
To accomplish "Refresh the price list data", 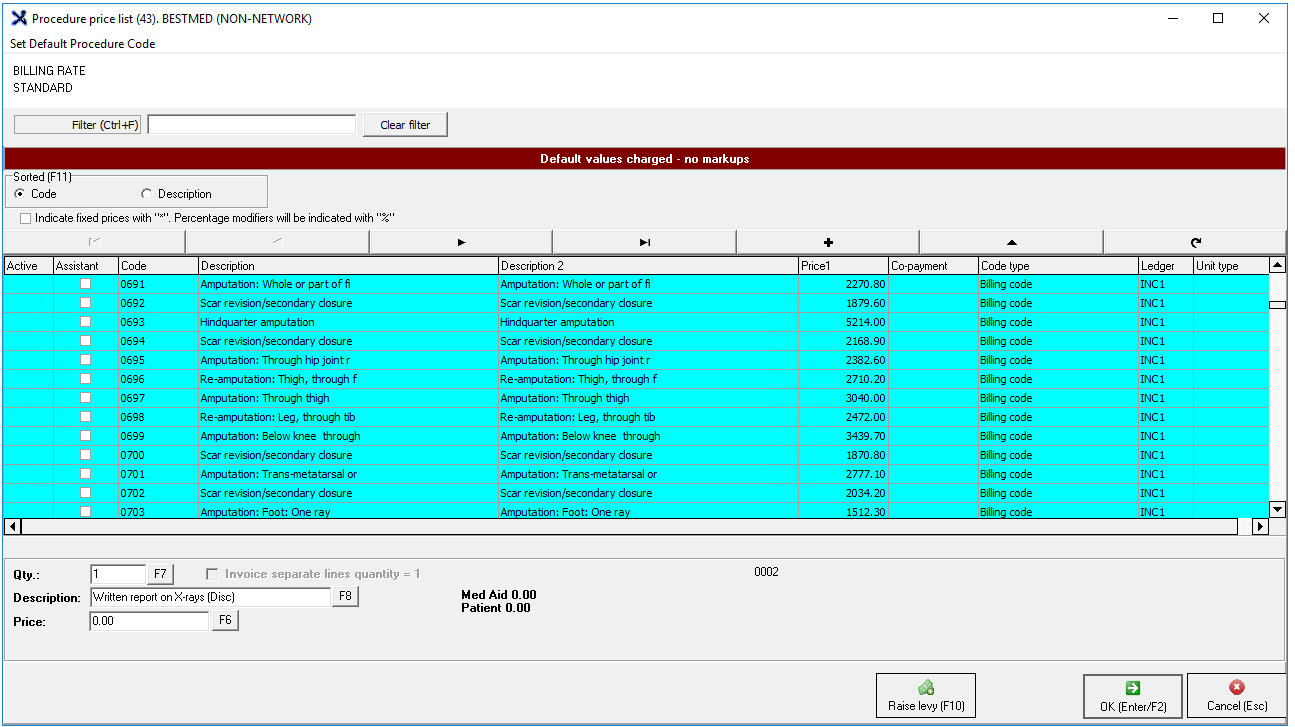I will [x=1195, y=242].
